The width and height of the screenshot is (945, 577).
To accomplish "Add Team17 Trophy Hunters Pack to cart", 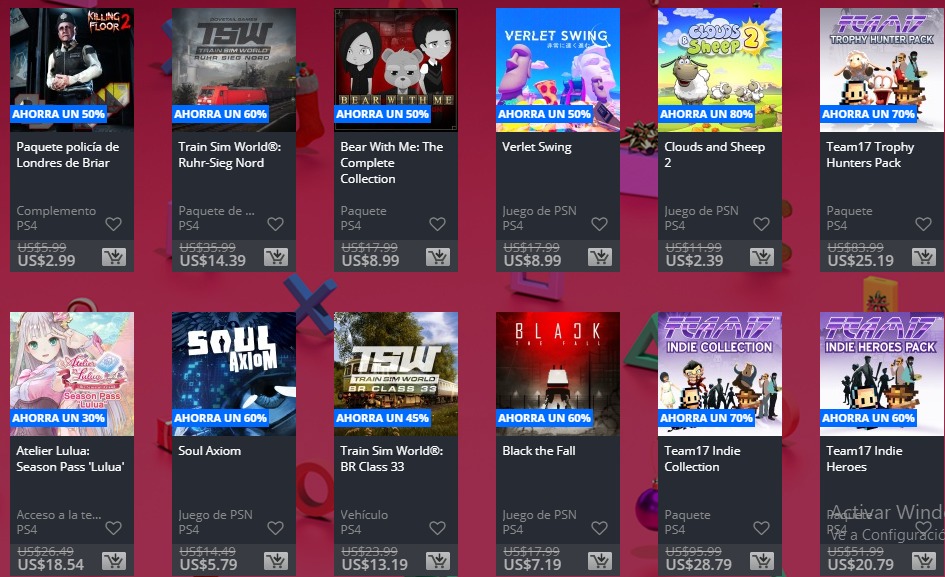I will pyautogui.click(x=924, y=257).
